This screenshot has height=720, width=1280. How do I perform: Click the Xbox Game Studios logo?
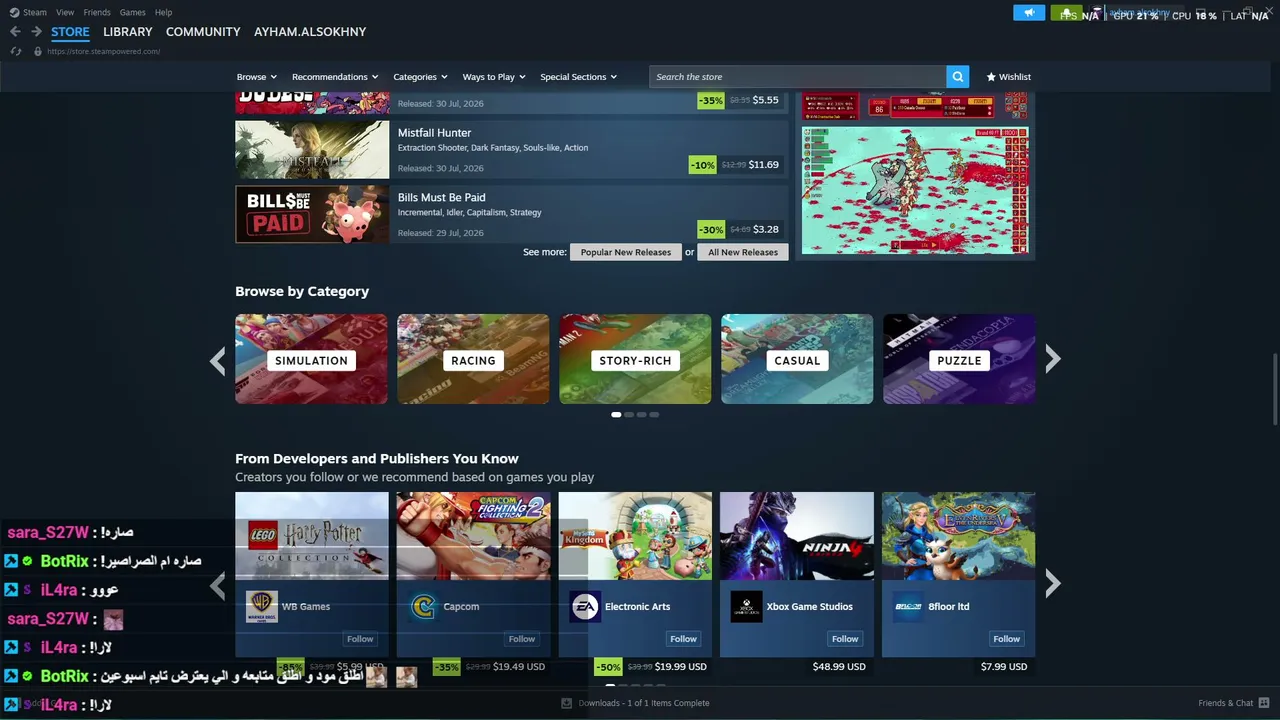pos(746,607)
